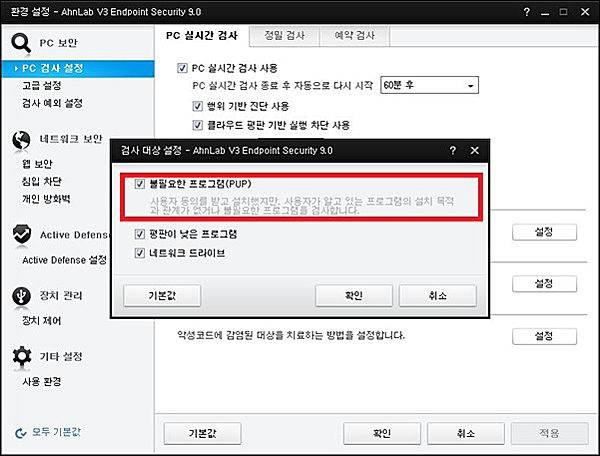Select 검사 예외 설정 in sidebar
Image resolution: width=600 pixels, height=456 pixels.
(x=52, y=103)
